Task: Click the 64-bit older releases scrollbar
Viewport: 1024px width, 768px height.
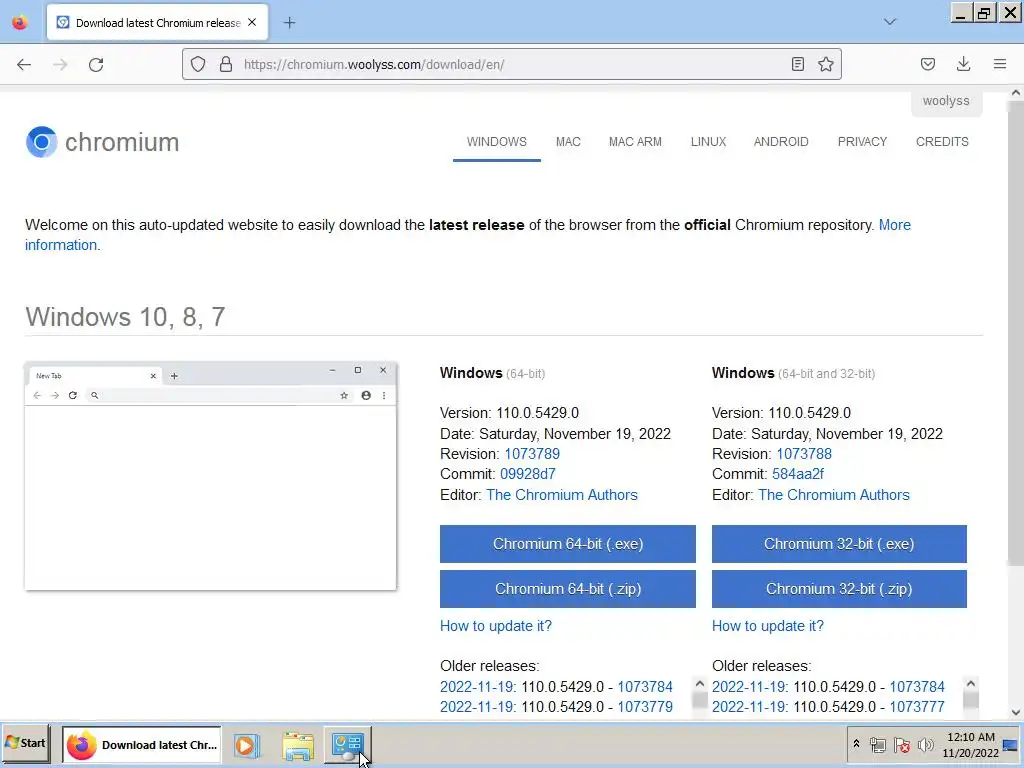Action: pyautogui.click(x=699, y=699)
